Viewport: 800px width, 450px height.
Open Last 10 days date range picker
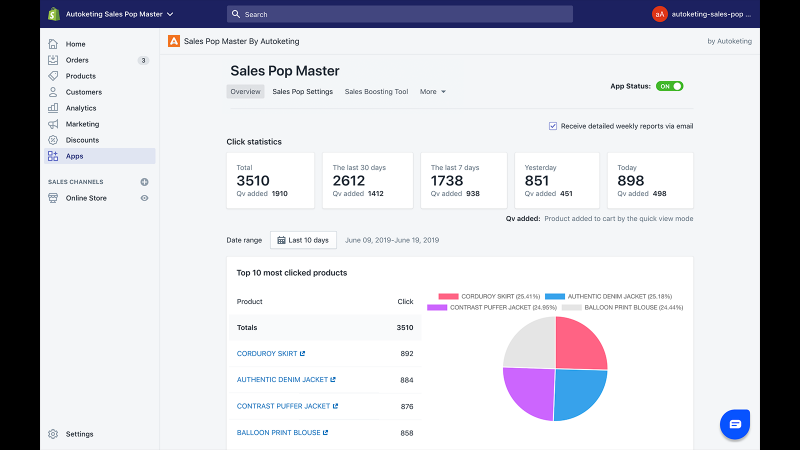[x=303, y=240]
